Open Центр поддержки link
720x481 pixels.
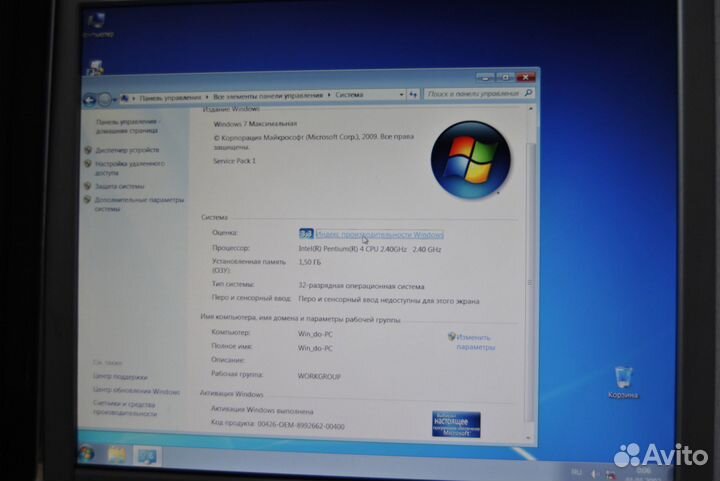[x=120, y=377]
